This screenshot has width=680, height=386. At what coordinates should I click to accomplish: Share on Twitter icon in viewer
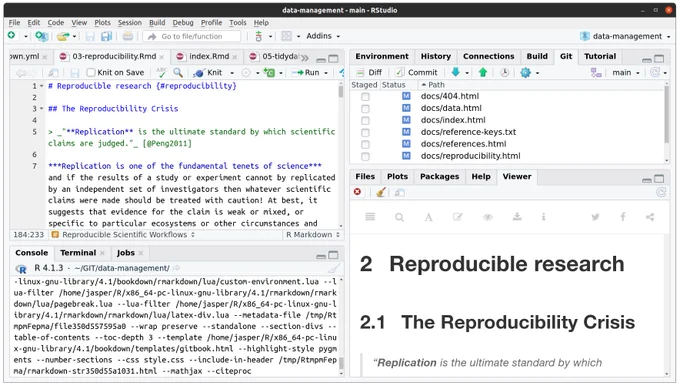595,217
